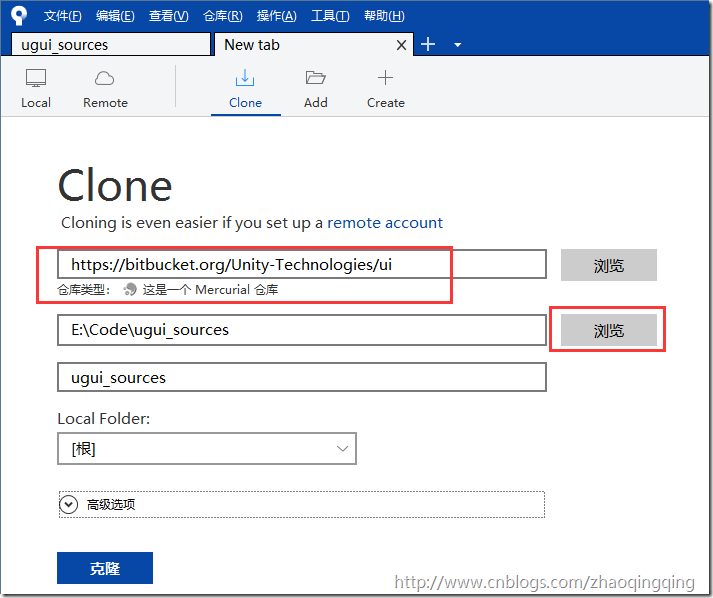The width and height of the screenshot is (713, 598).
Task: Open the 查看(V) menu
Action: coord(169,16)
